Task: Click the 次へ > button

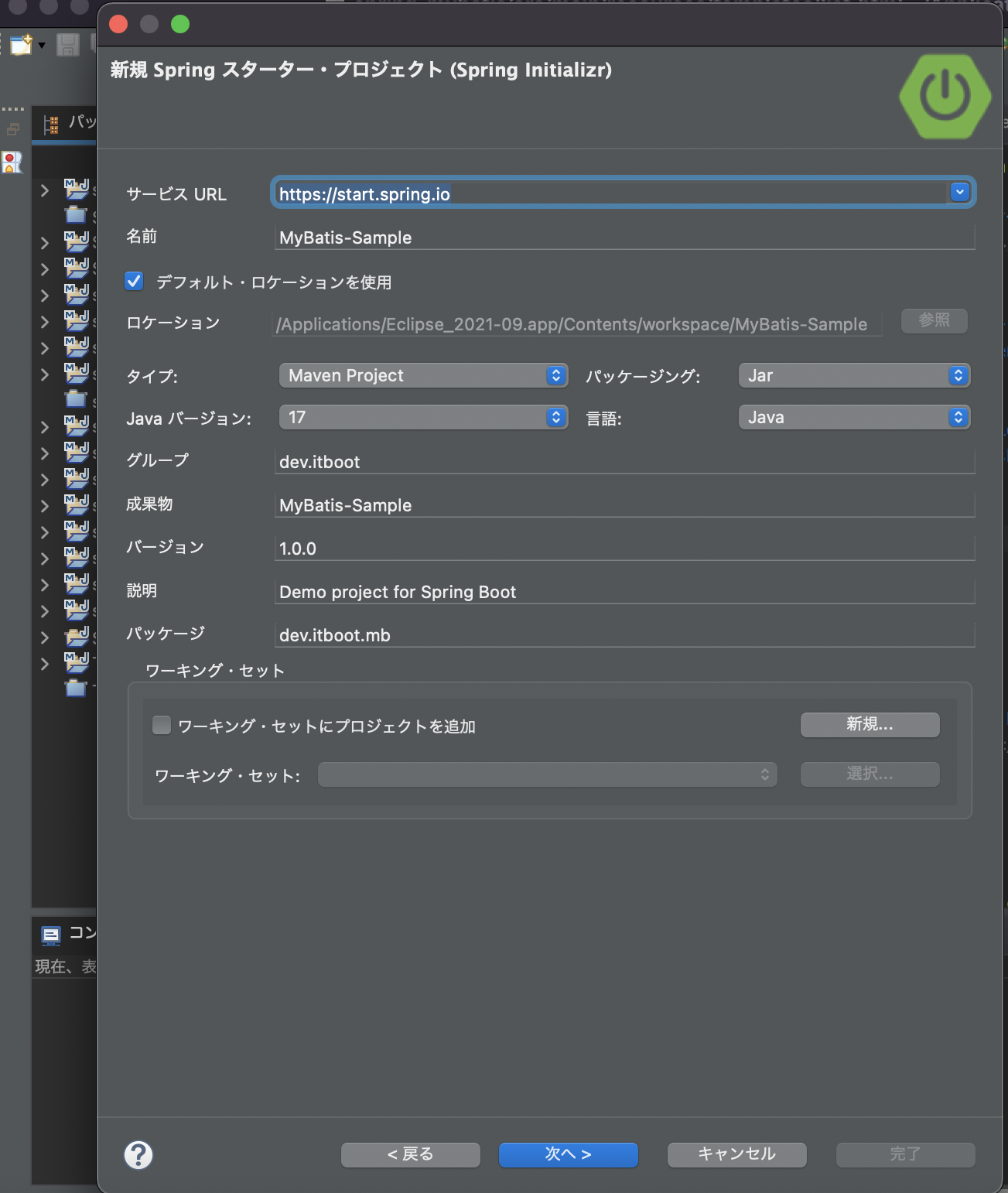Action: (568, 1154)
